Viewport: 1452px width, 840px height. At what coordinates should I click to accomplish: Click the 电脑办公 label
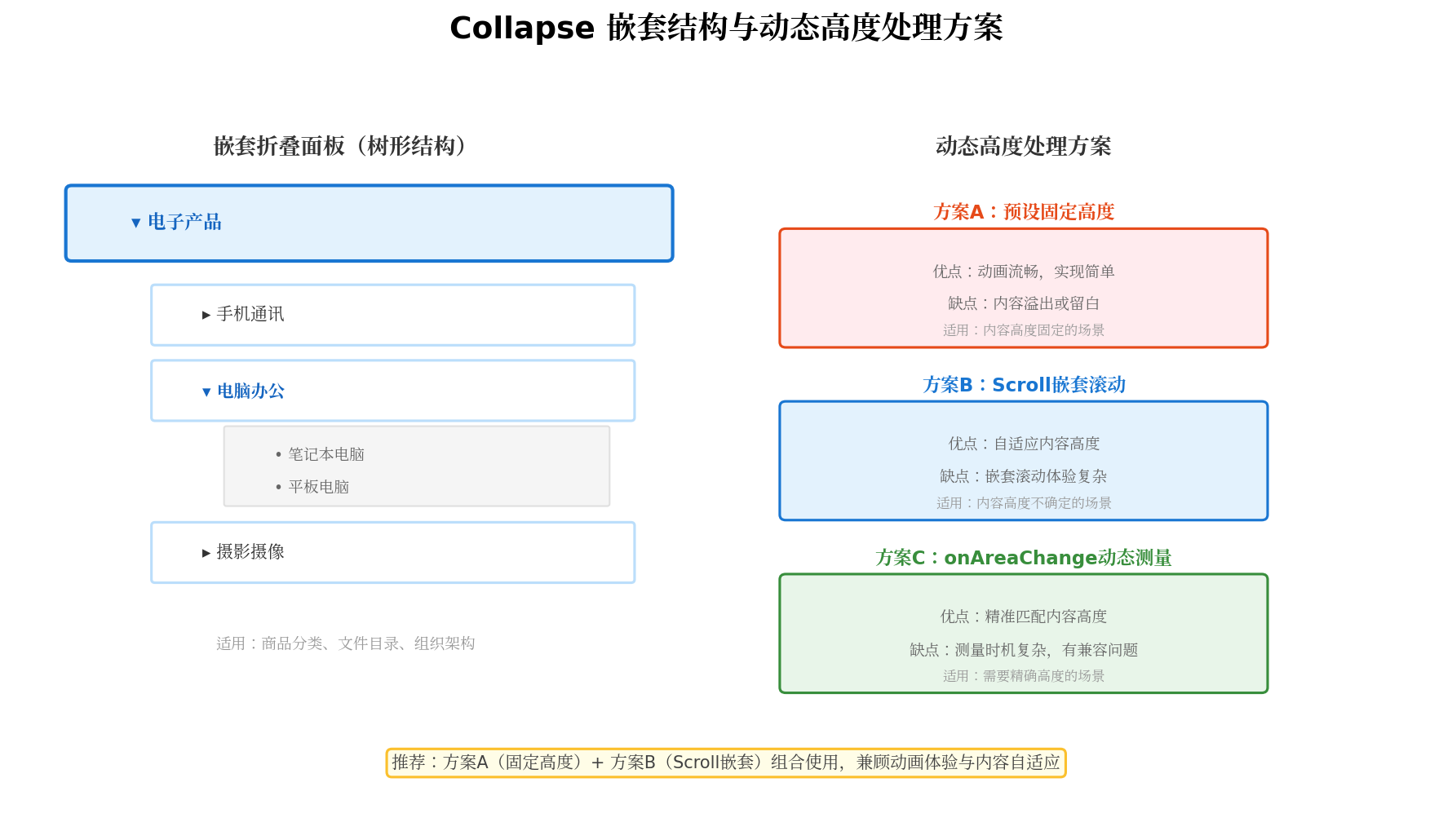coord(250,391)
